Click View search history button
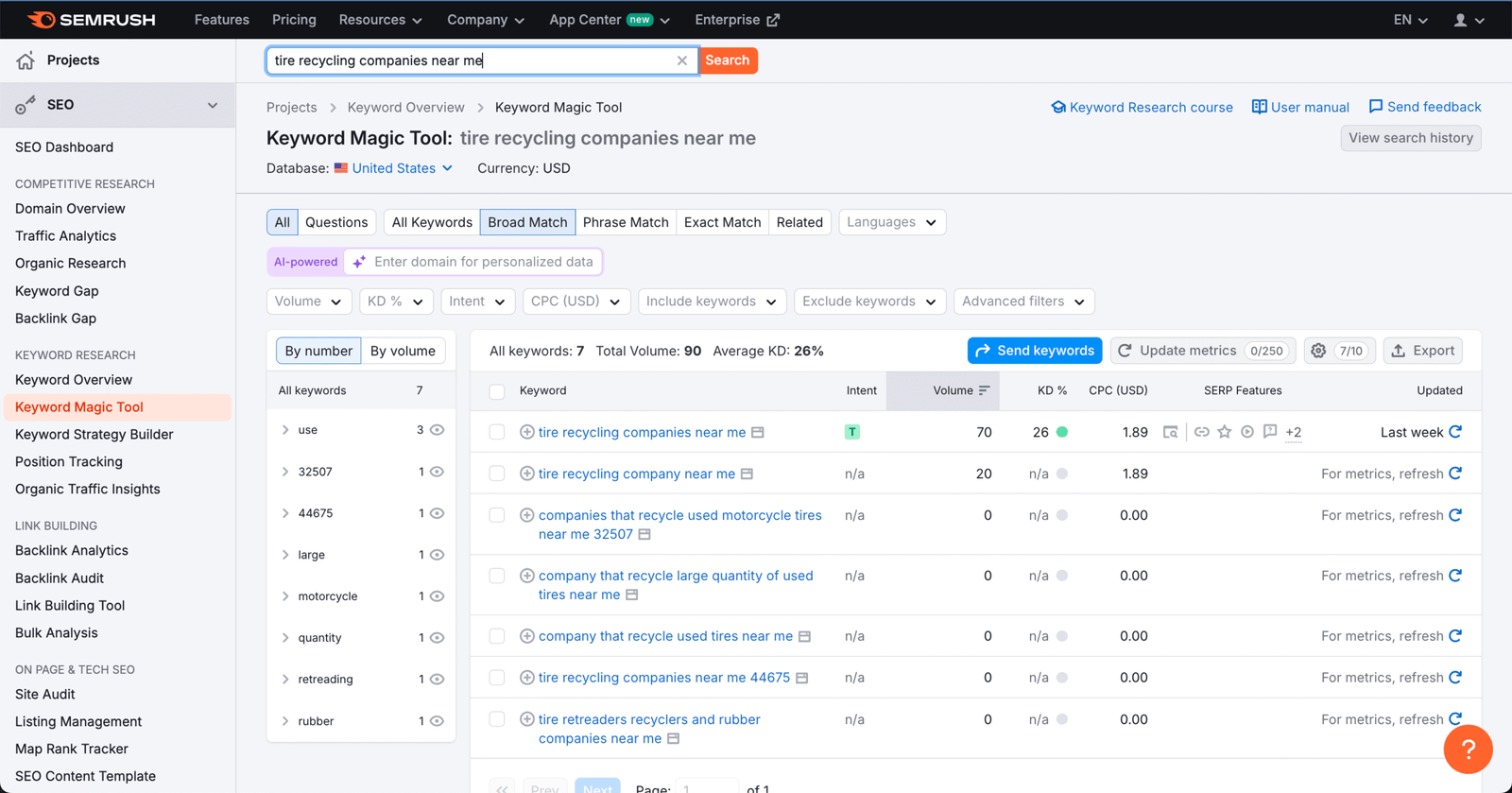 point(1411,138)
